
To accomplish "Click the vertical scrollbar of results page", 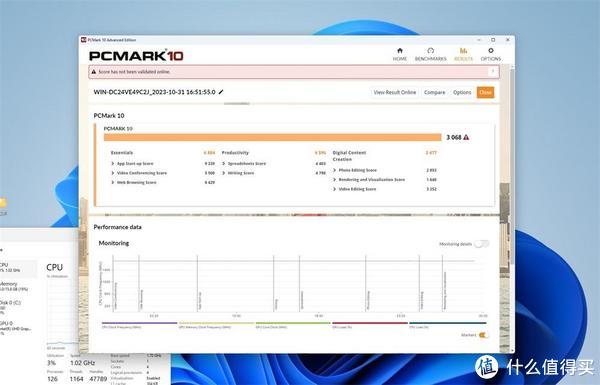I will [512, 165].
